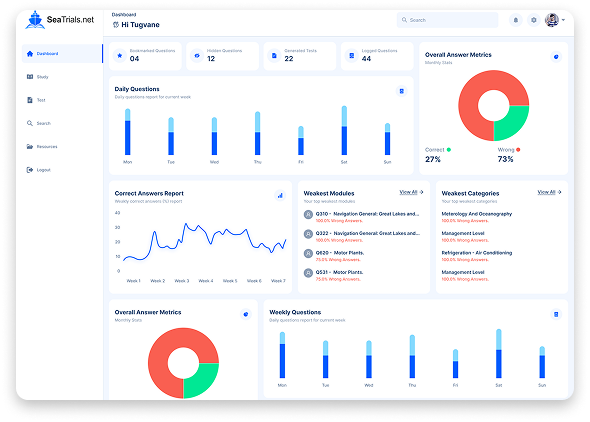Click the SeaTrials.net ship logo
590x422 pixels.
pyautogui.click(x=35, y=20)
